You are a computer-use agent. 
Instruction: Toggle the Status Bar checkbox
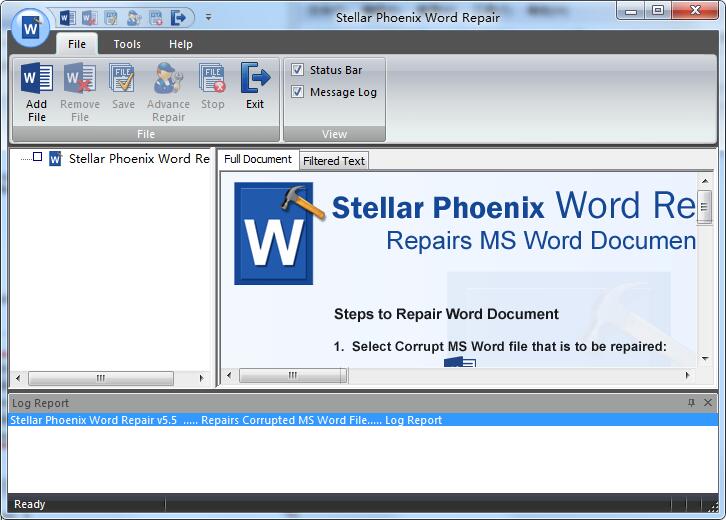coord(297,70)
